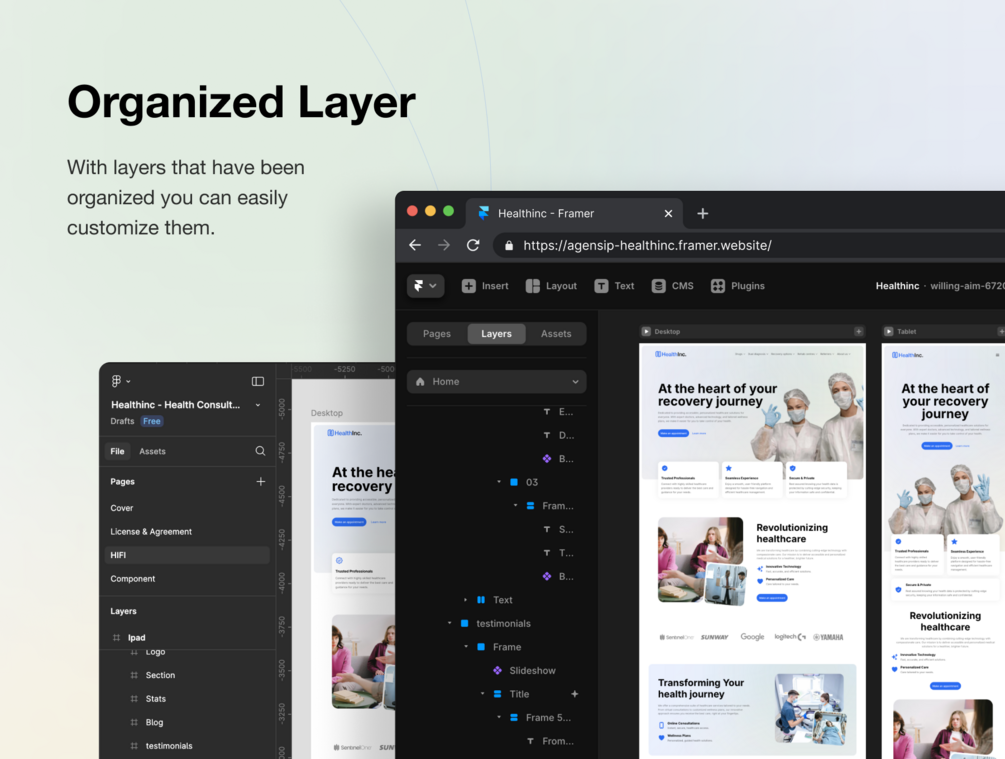Switch to the File tab in Figma
Viewport: 1005px width, 759px height.
point(117,451)
